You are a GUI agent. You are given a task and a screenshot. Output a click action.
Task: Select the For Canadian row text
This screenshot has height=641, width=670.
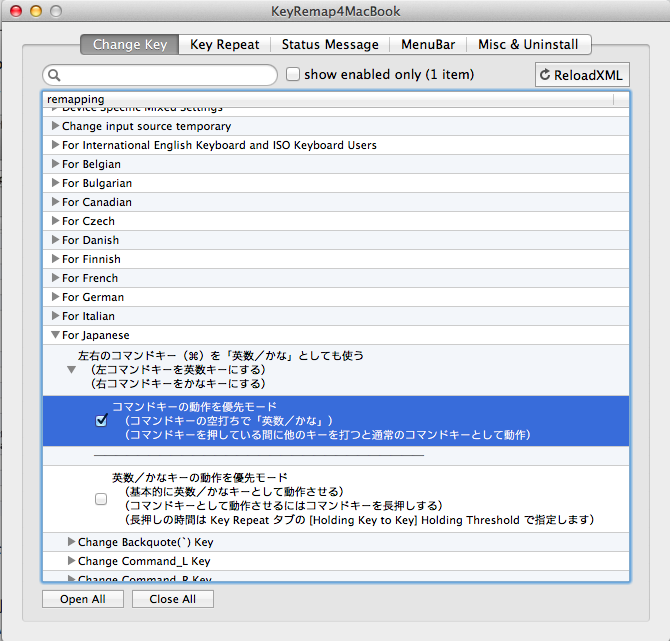[x=97, y=202]
